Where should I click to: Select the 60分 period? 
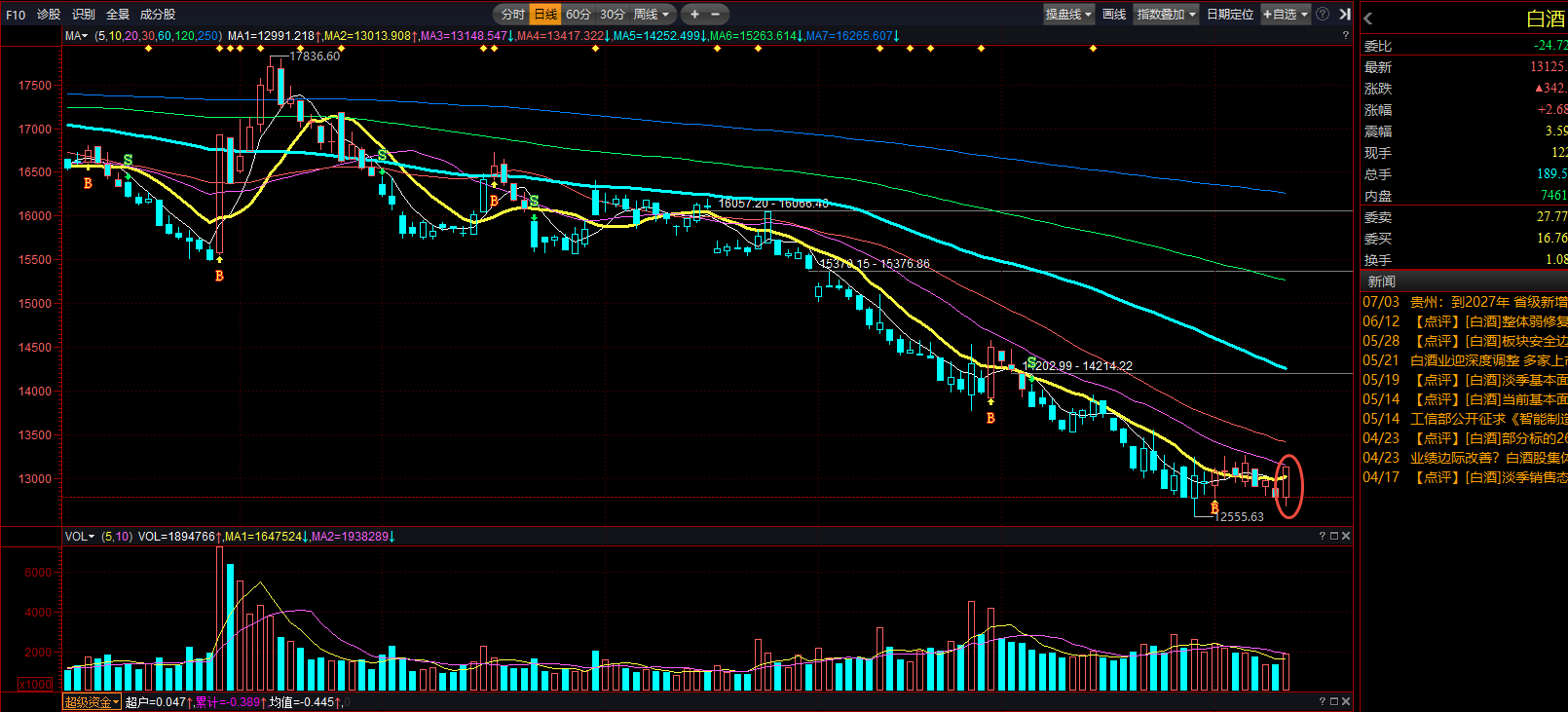[x=579, y=14]
